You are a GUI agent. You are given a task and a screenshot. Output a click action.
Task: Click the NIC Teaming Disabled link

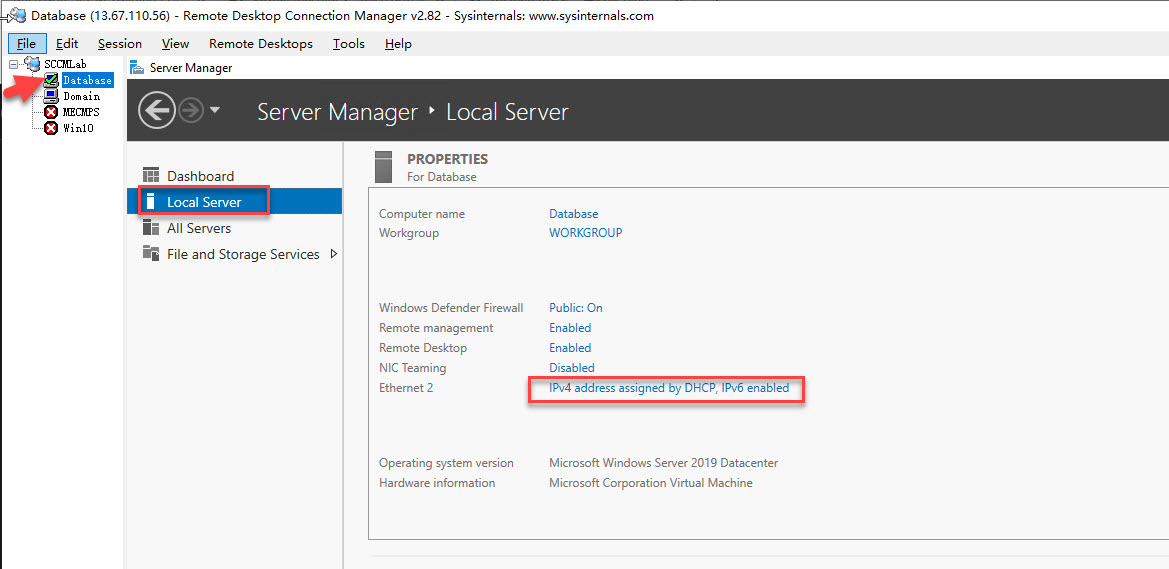pyautogui.click(x=571, y=368)
